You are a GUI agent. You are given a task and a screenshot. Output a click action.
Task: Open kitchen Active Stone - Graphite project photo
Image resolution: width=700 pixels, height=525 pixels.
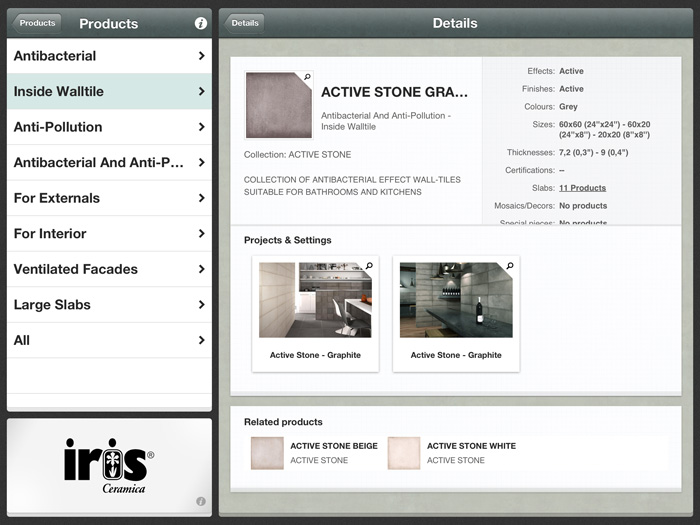[x=315, y=300]
